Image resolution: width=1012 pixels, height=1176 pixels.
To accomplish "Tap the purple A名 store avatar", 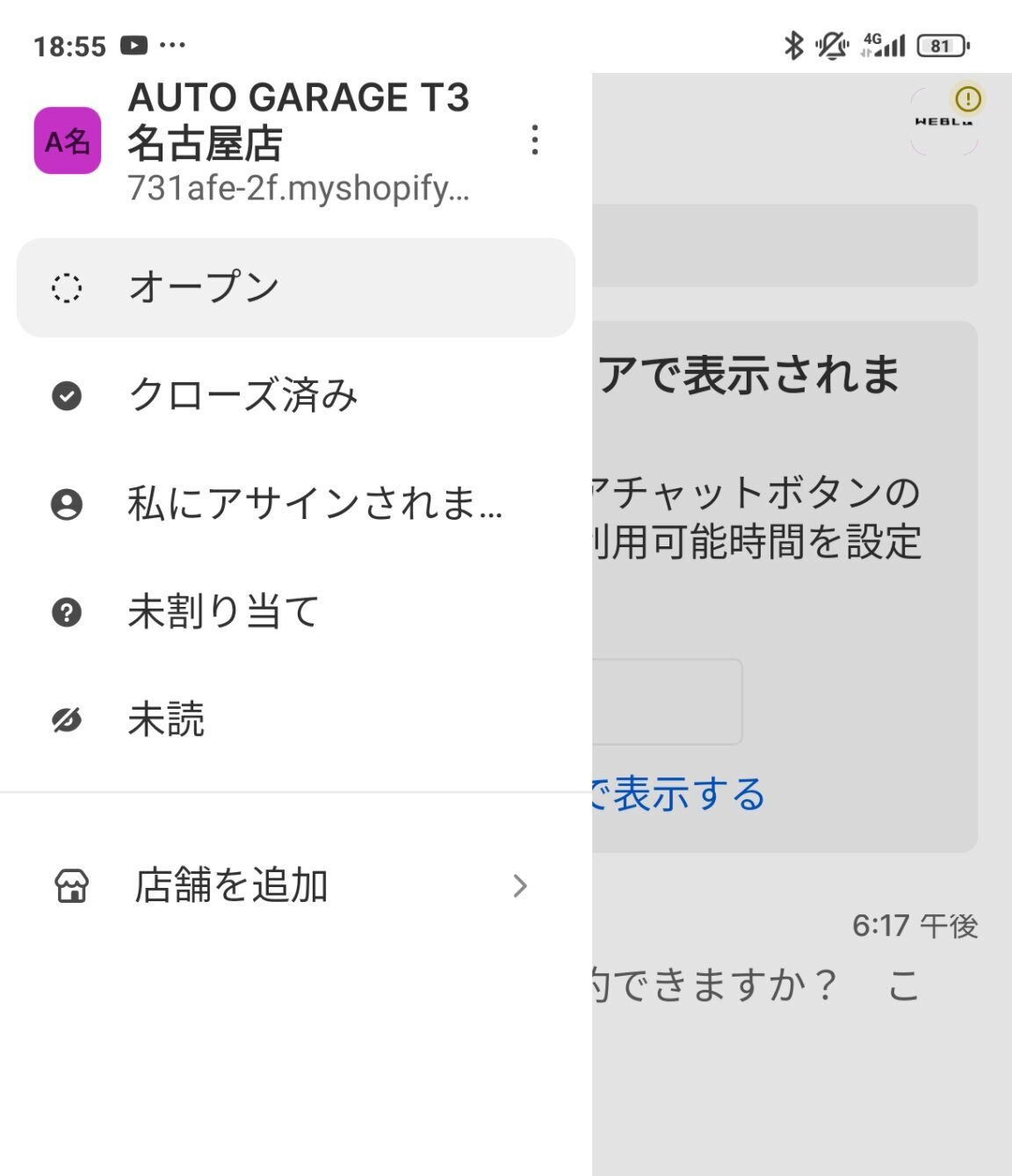I will tap(68, 141).
